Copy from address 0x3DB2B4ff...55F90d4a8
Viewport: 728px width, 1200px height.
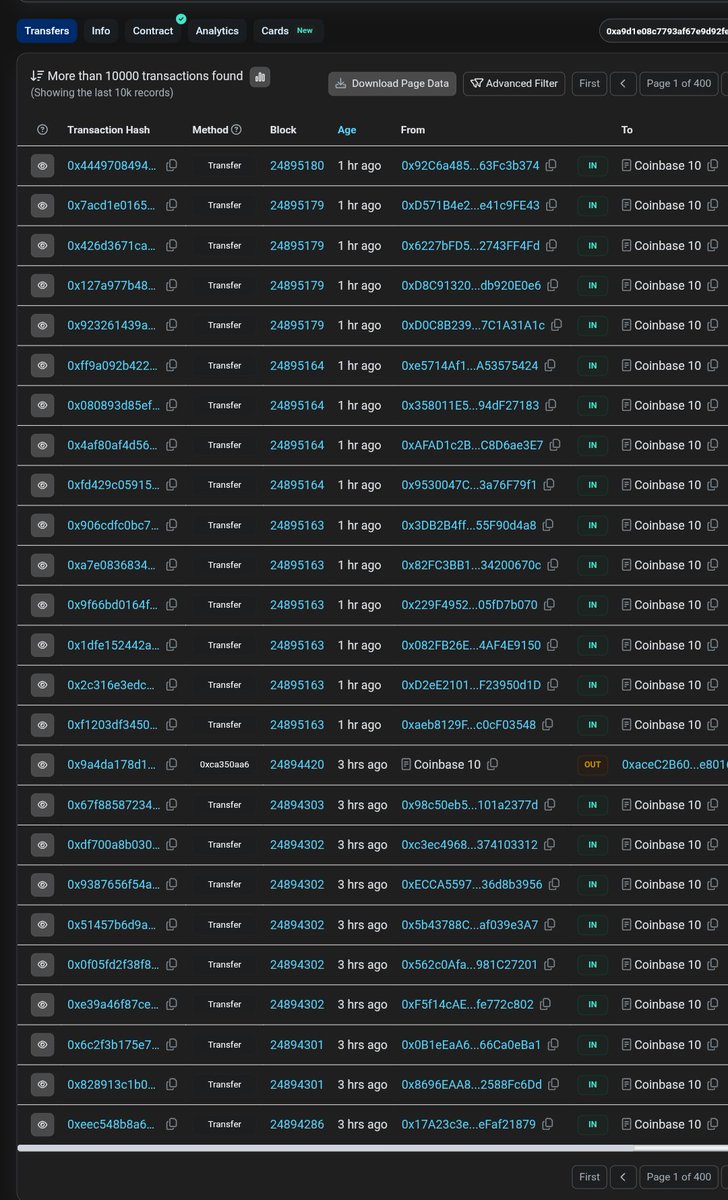click(x=548, y=525)
